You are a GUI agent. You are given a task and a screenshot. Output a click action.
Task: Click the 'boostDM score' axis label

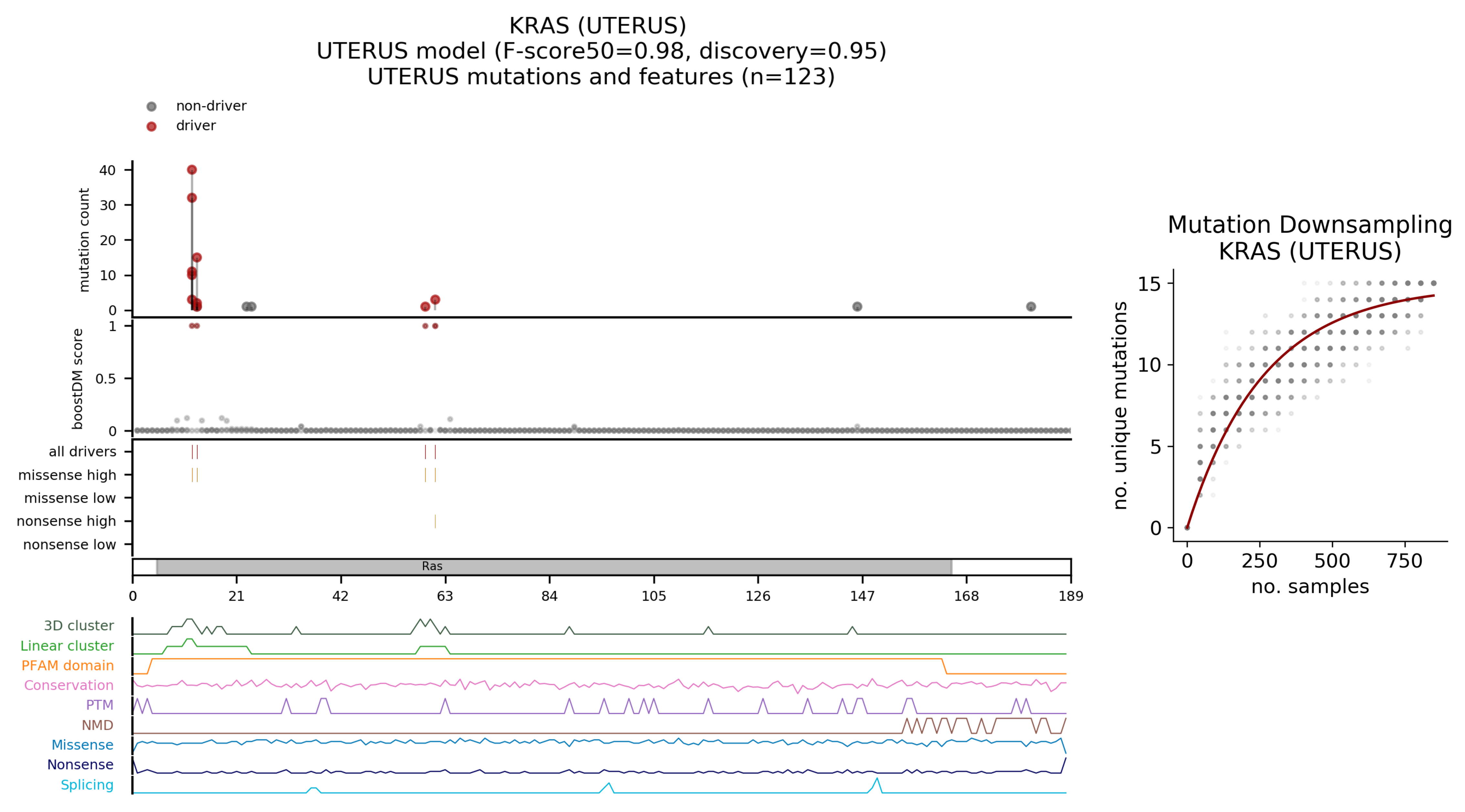[78, 379]
